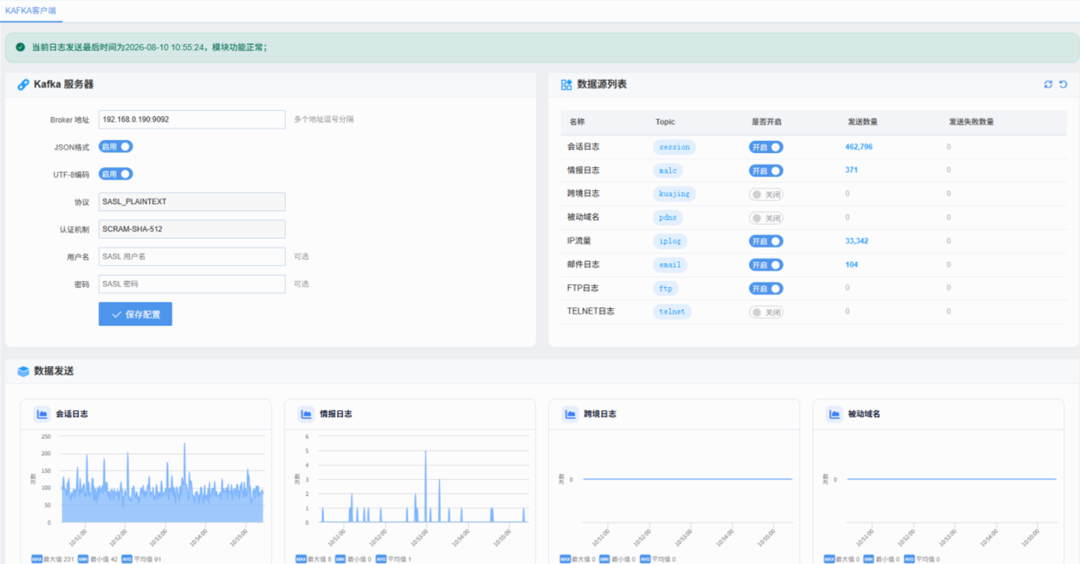
Task: Click the passive domain chart icon
Action: click(834, 414)
